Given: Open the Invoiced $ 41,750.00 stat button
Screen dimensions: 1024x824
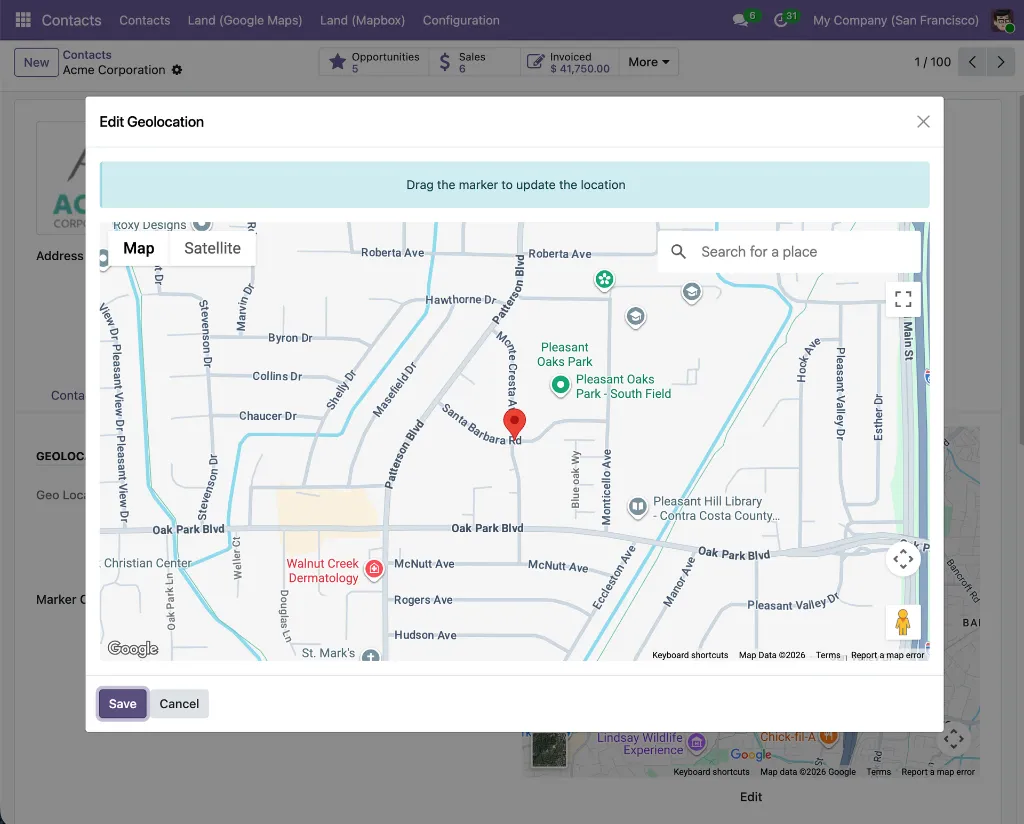Looking at the screenshot, I should [x=569, y=62].
